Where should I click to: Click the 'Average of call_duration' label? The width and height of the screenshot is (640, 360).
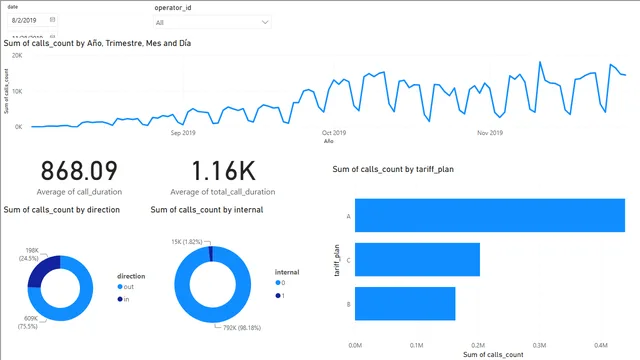tap(79, 192)
